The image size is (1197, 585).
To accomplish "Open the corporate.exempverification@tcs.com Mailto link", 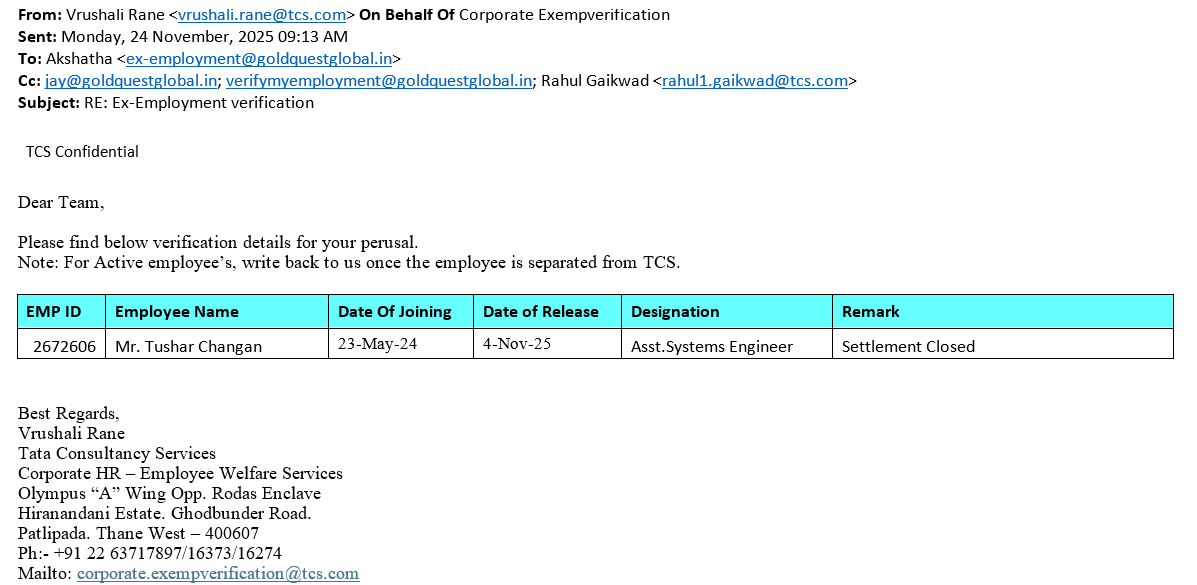I will 218,574.
